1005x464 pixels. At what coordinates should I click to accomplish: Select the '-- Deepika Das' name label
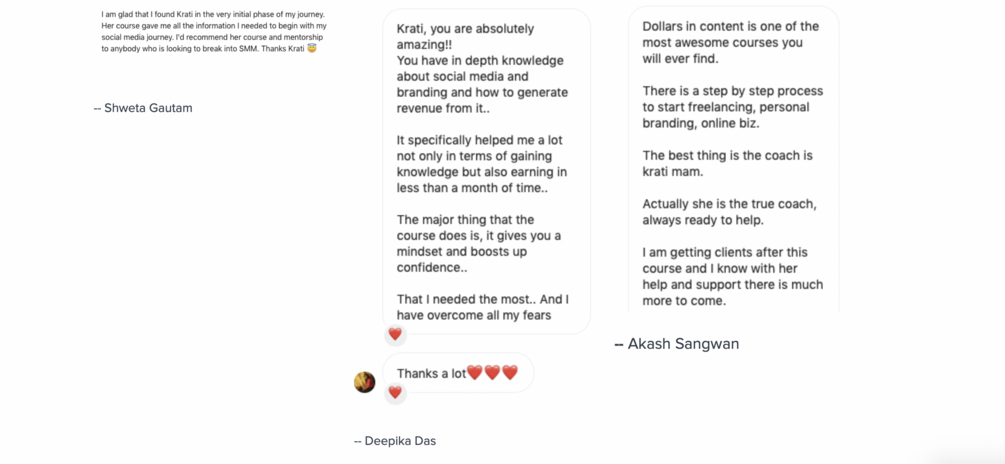[x=395, y=441]
